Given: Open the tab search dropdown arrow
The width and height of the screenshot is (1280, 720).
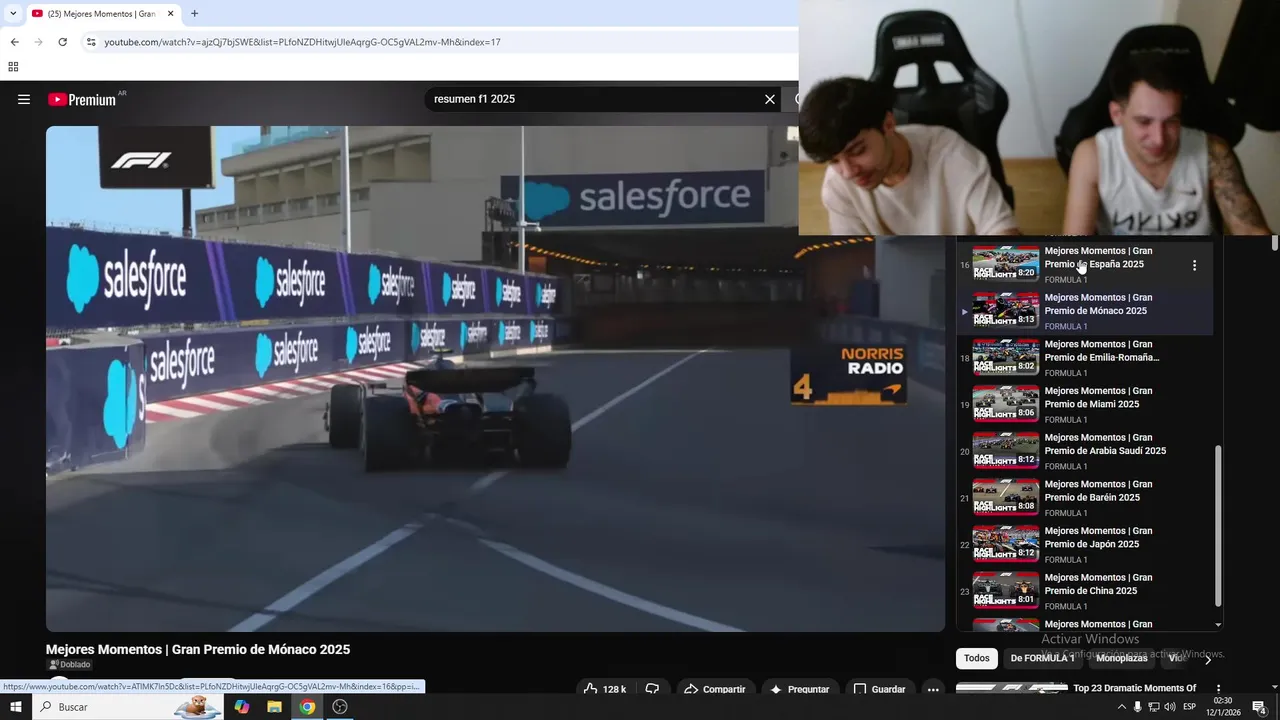Looking at the screenshot, I should 12,13.
